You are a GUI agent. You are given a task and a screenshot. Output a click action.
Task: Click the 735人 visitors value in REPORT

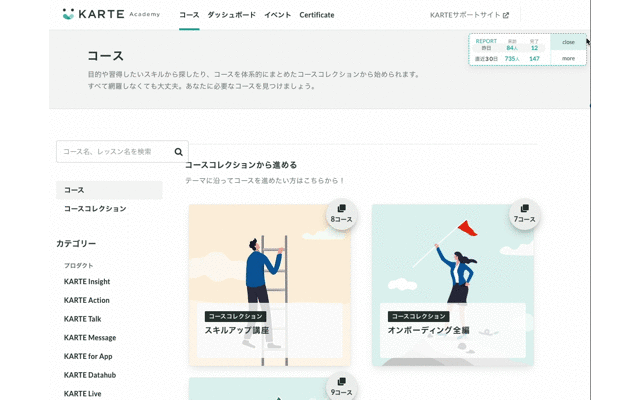point(512,59)
